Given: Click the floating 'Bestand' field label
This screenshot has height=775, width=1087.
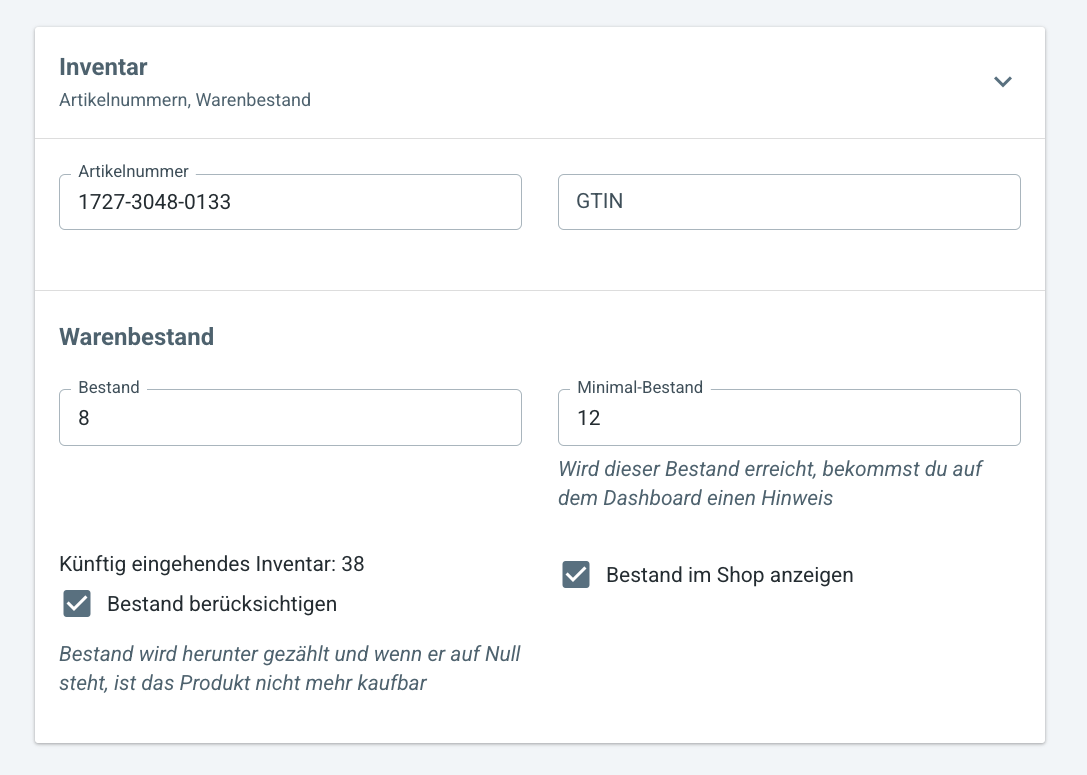Looking at the screenshot, I should point(109,387).
